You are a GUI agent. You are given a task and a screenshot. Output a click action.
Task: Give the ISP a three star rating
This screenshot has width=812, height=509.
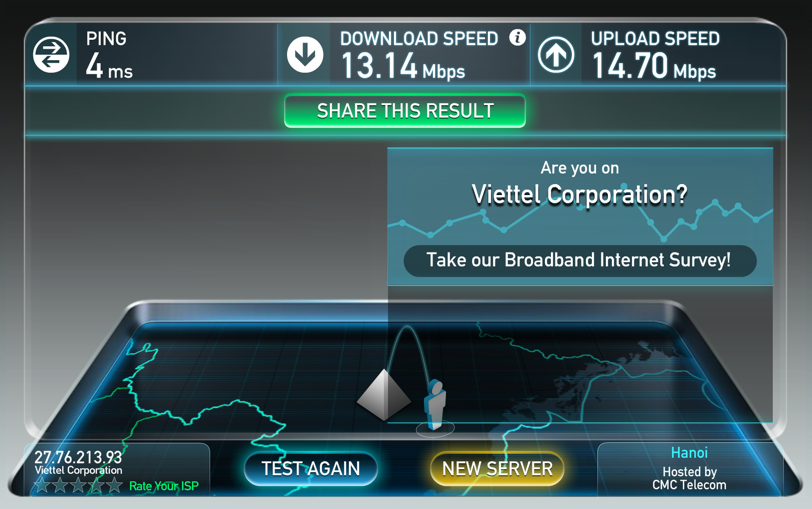click(78, 485)
